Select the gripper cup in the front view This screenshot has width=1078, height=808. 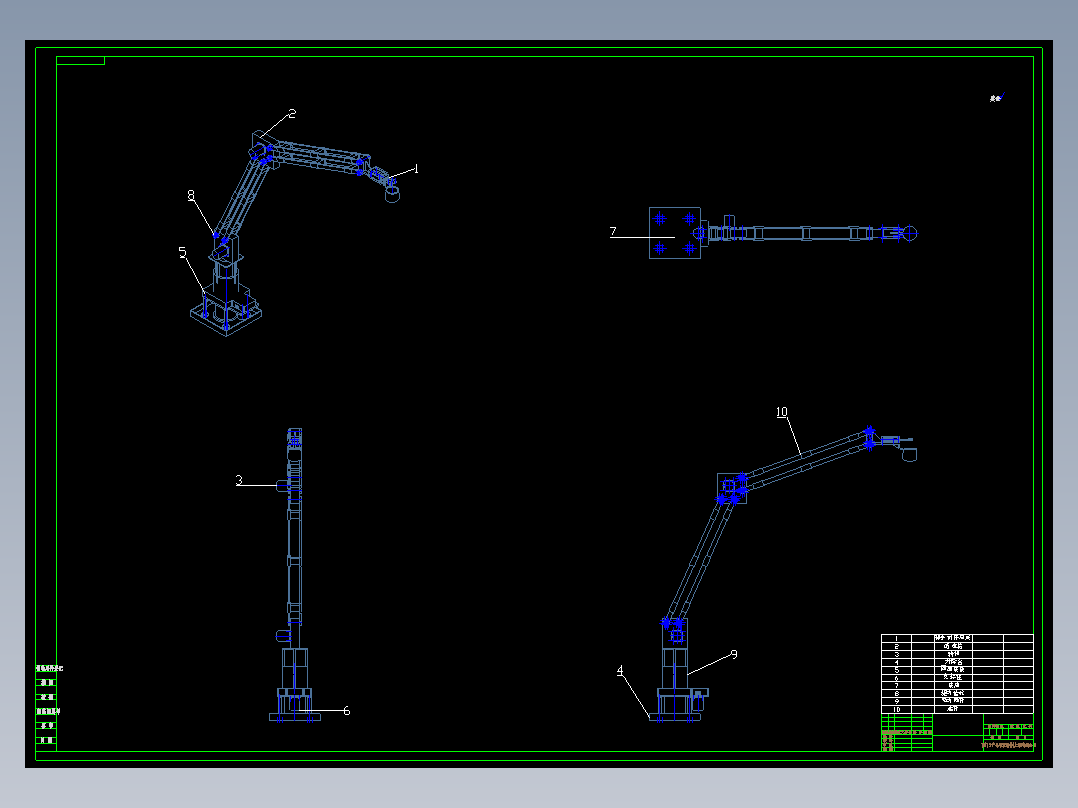909,454
